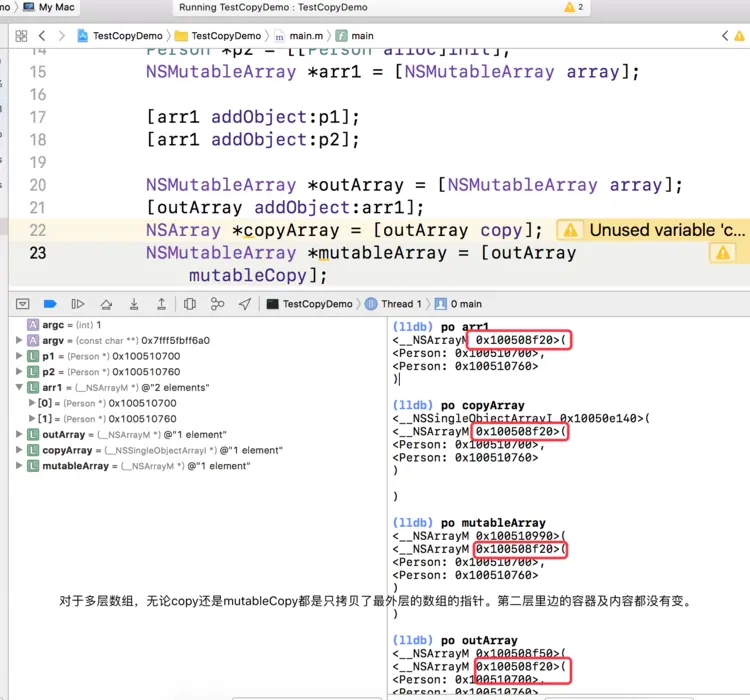The width and height of the screenshot is (750, 700).
Task: Expand the argv variable
Action: click(x=19, y=340)
